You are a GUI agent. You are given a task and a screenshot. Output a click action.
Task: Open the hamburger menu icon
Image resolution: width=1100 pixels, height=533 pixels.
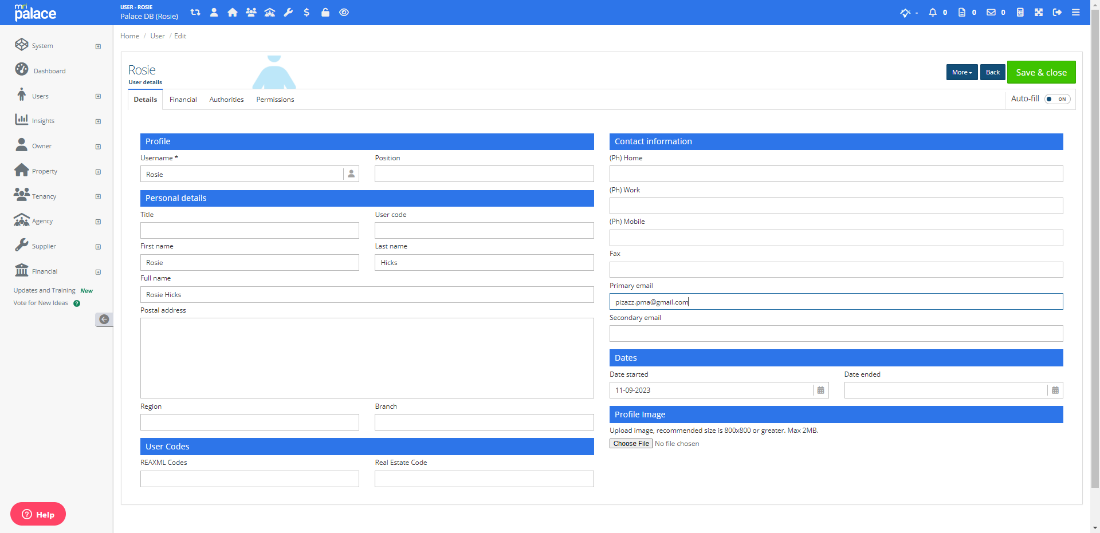[1075, 13]
